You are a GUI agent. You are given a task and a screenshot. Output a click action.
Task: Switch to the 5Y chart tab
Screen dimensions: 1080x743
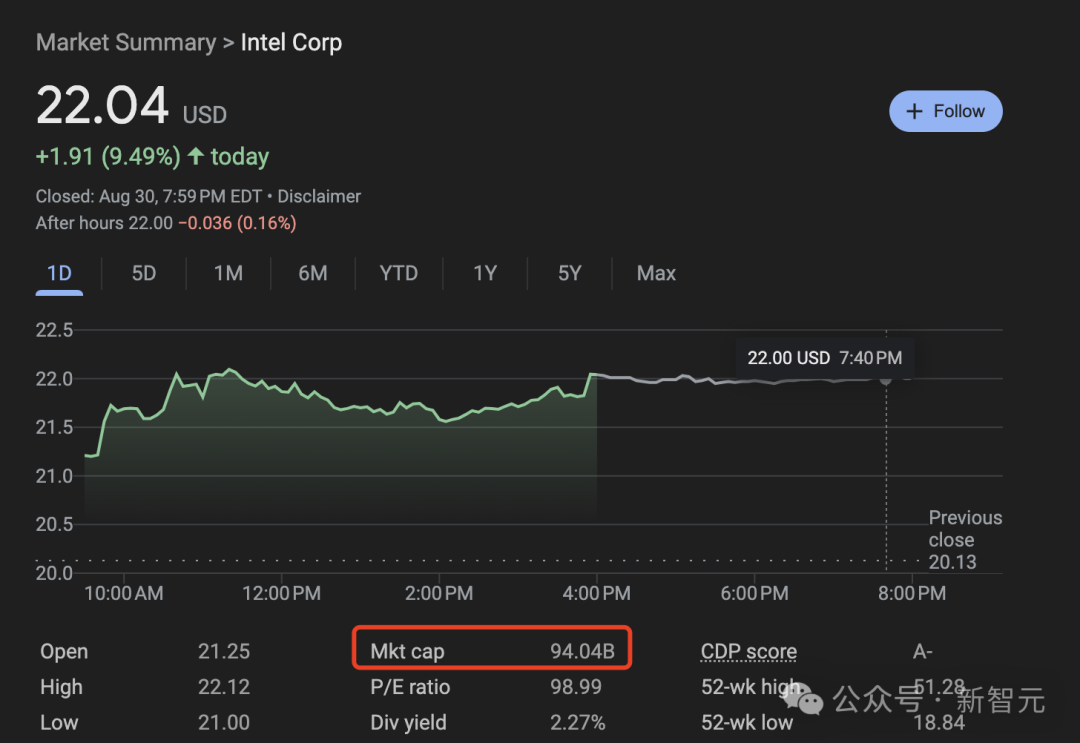[x=570, y=273]
